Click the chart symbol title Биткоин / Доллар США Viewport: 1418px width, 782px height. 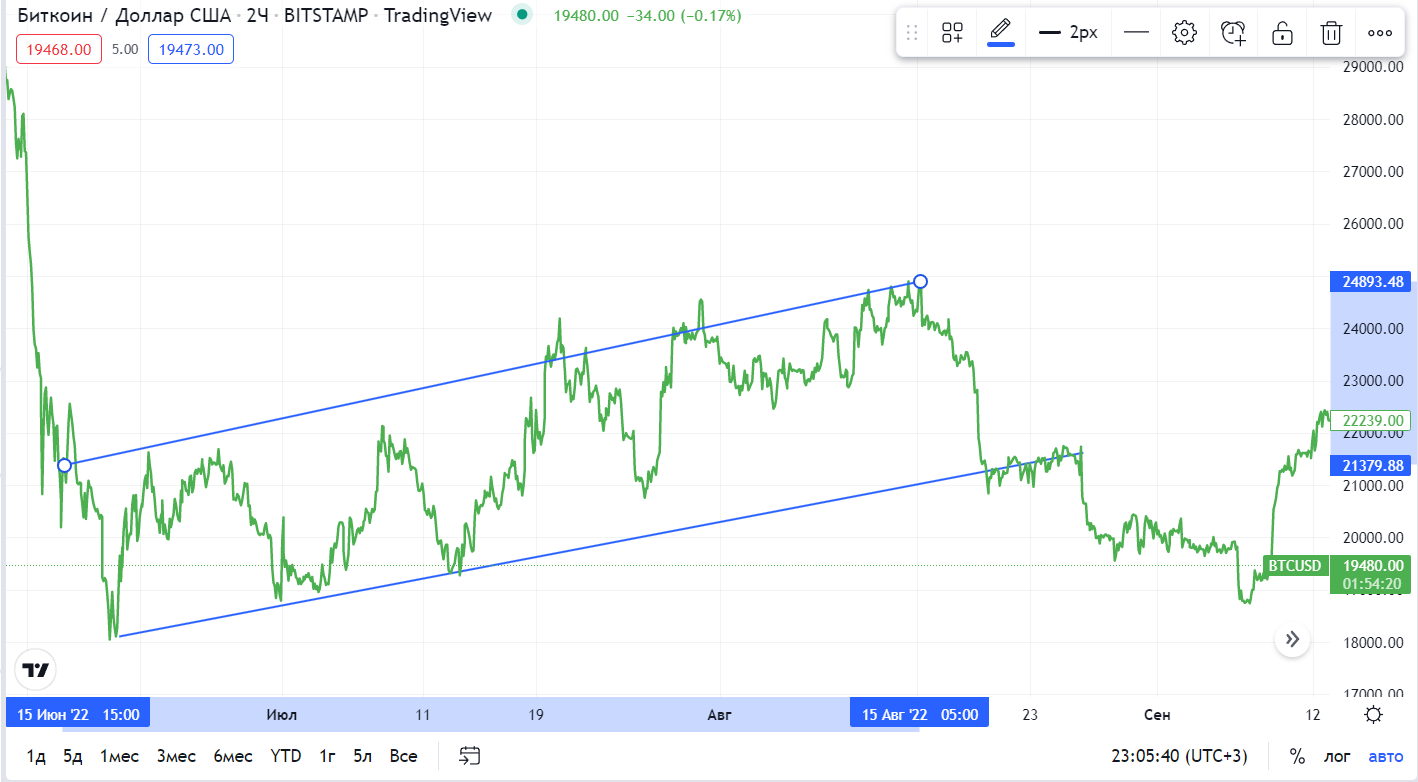click(x=124, y=15)
